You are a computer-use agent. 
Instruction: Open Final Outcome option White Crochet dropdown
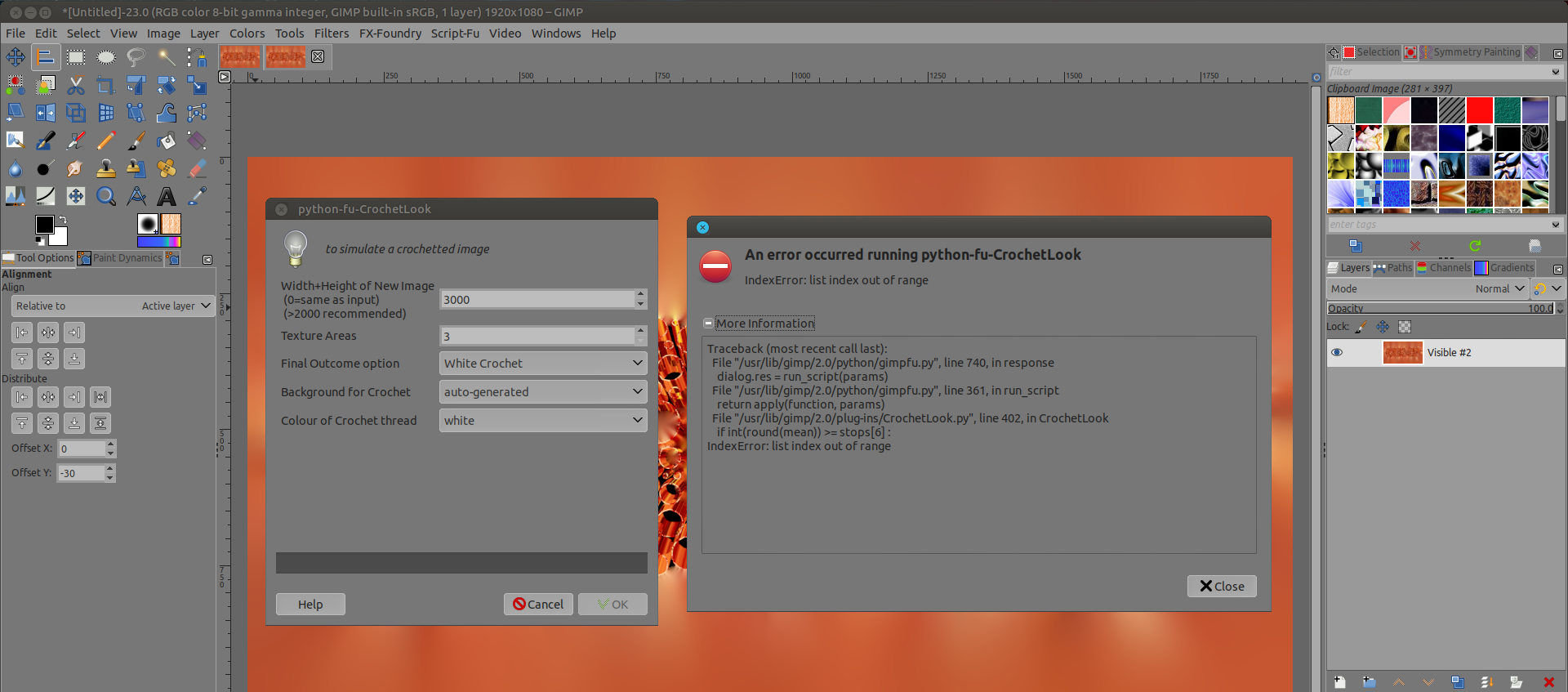tap(543, 364)
